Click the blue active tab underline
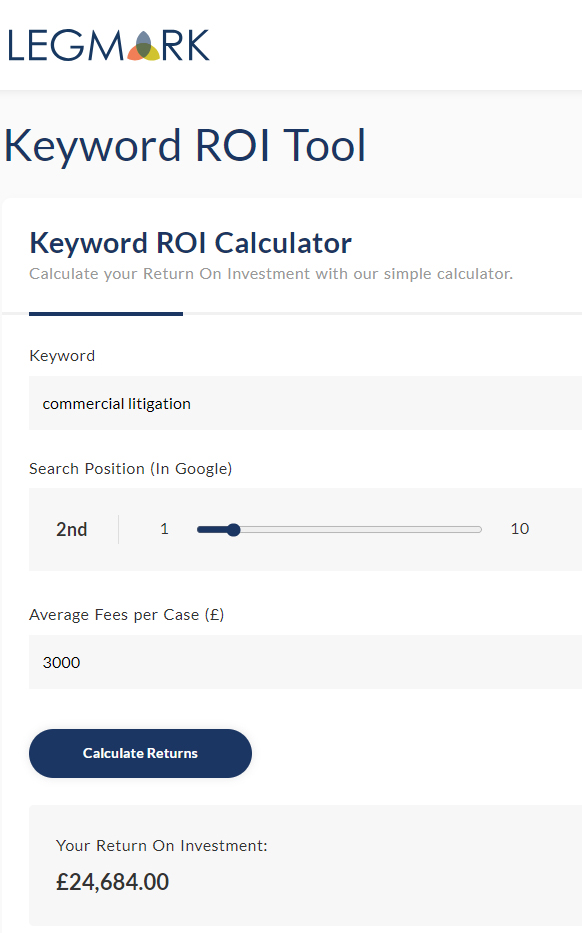Image resolution: width=582 pixels, height=933 pixels. click(106, 314)
